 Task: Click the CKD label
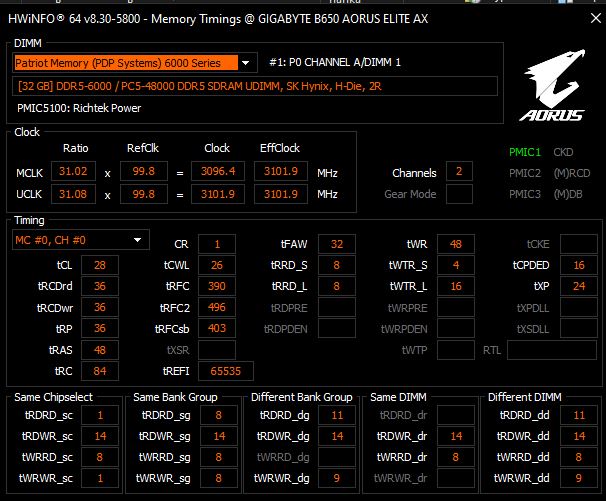coord(563,152)
